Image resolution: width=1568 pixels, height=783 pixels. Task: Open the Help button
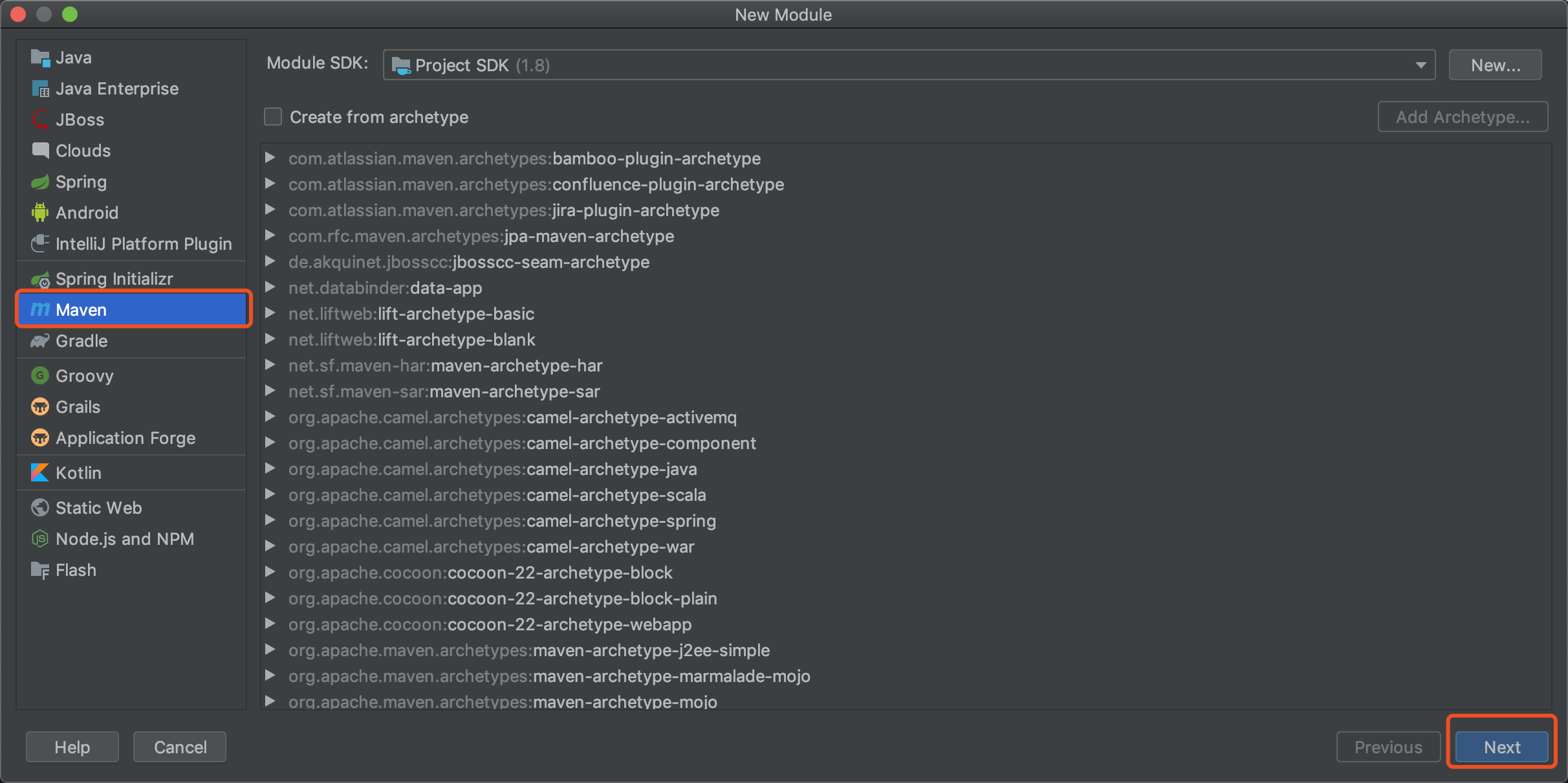(x=72, y=747)
